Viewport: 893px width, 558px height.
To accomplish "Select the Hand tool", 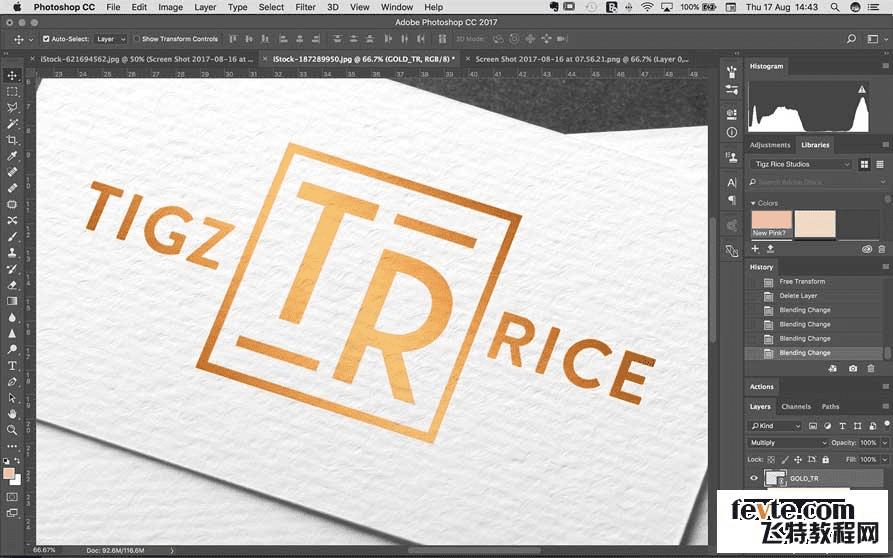I will (x=12, y=414).
